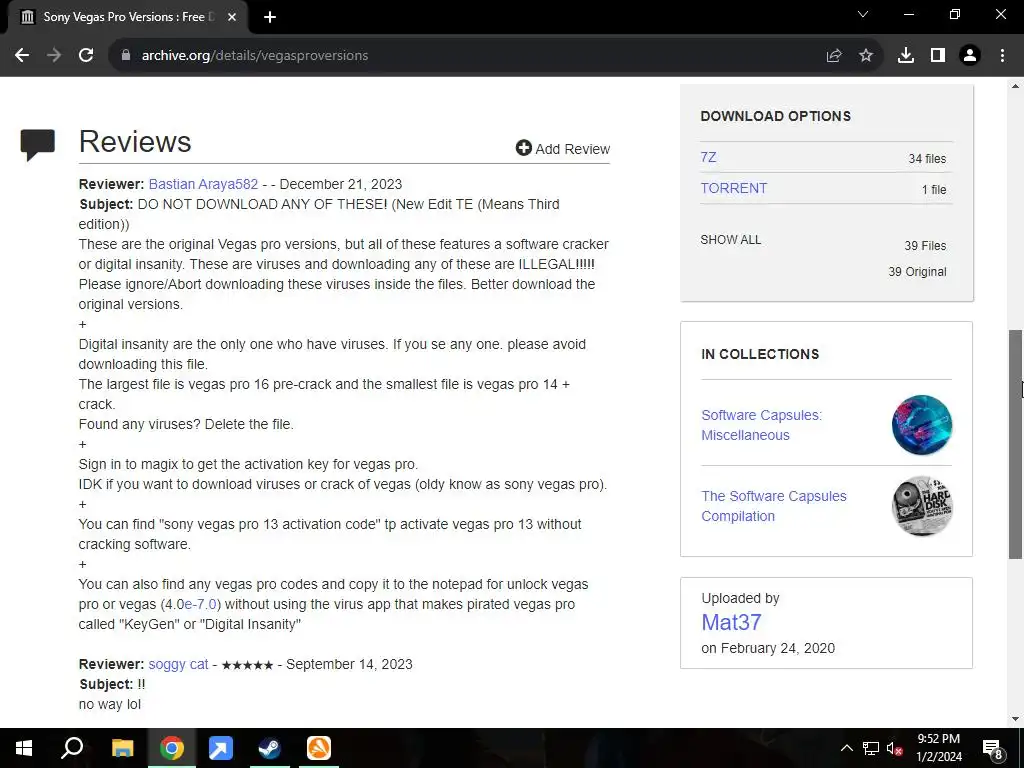Bookmark this page with the star icon

click(866, 56)
